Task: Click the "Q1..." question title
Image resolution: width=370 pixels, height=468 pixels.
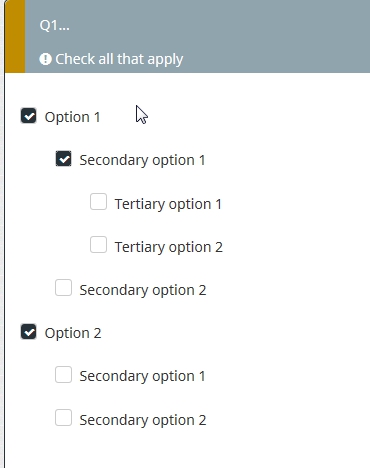Action: [x=55, y=25]
